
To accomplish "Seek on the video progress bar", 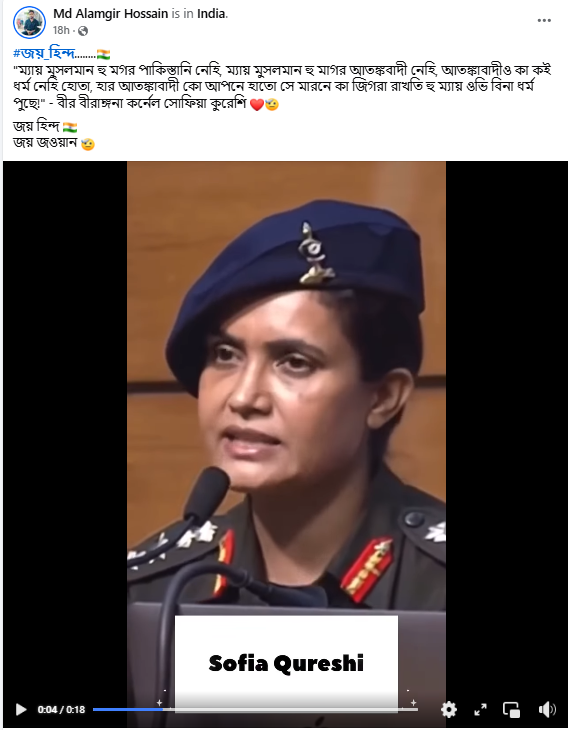I will 255,710.
